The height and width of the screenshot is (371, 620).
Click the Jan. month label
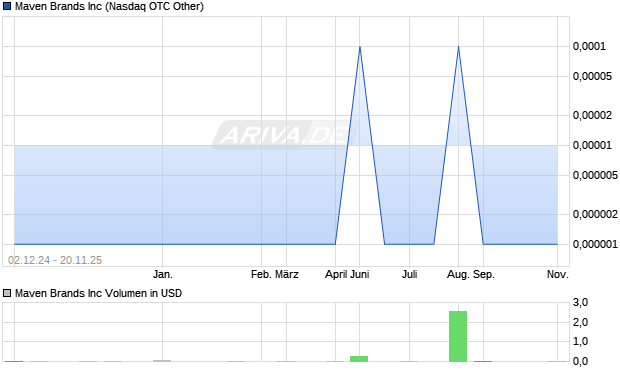coord(163,274)
